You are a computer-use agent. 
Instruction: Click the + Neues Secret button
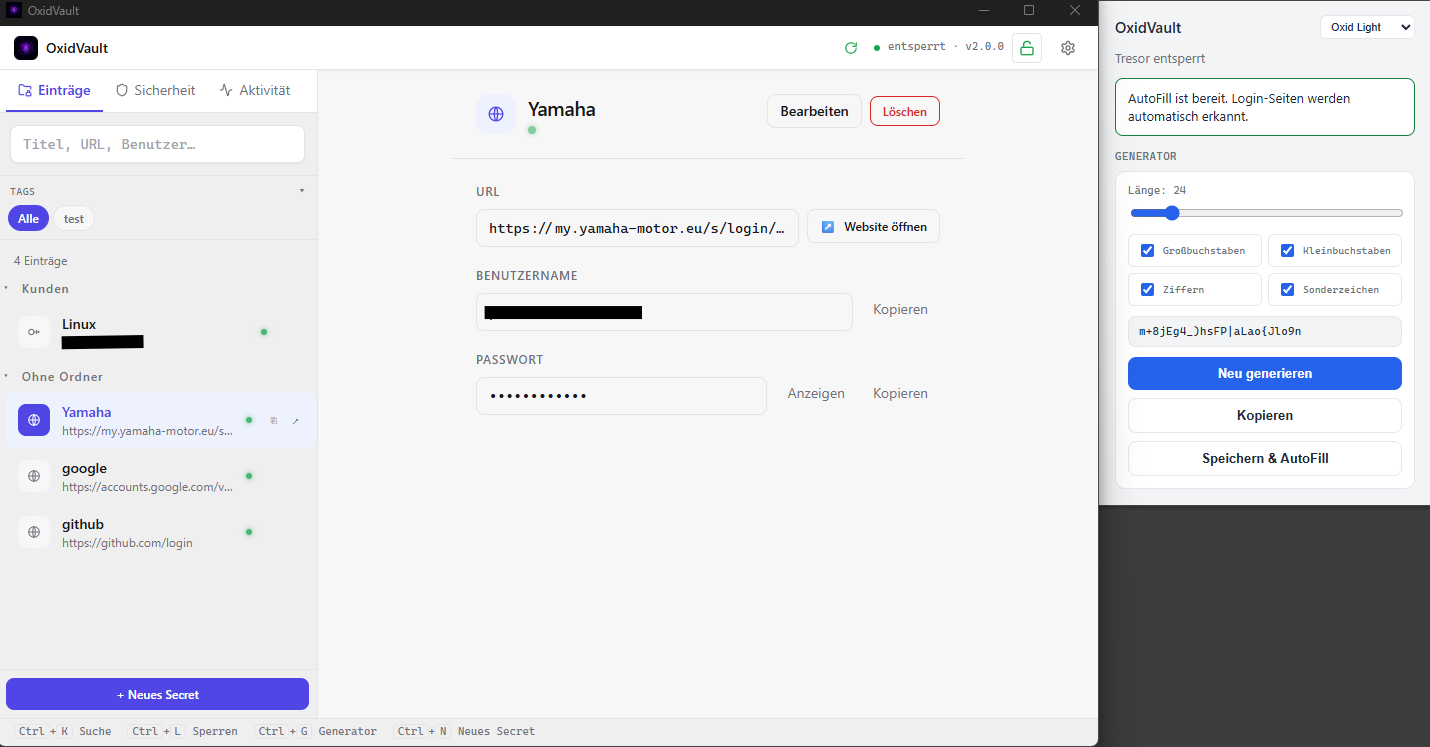(157, 694)
